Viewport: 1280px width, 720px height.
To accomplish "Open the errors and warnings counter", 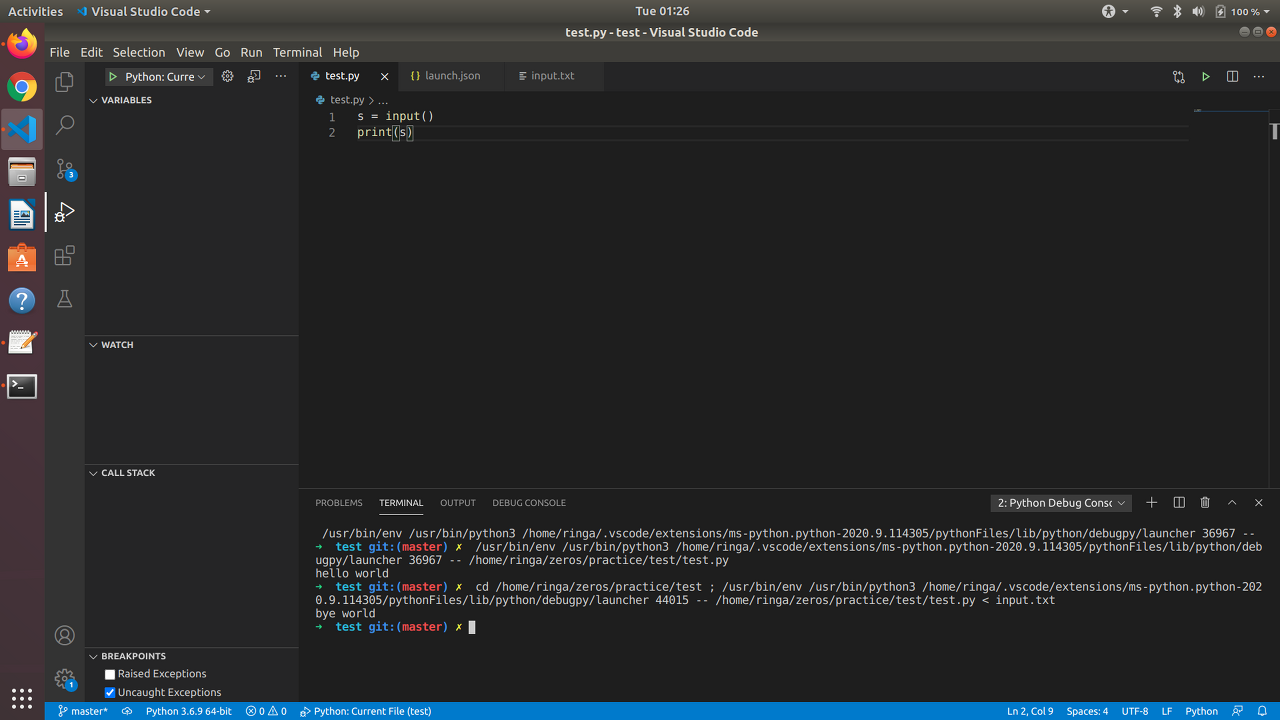I will (x=266, y=711).
